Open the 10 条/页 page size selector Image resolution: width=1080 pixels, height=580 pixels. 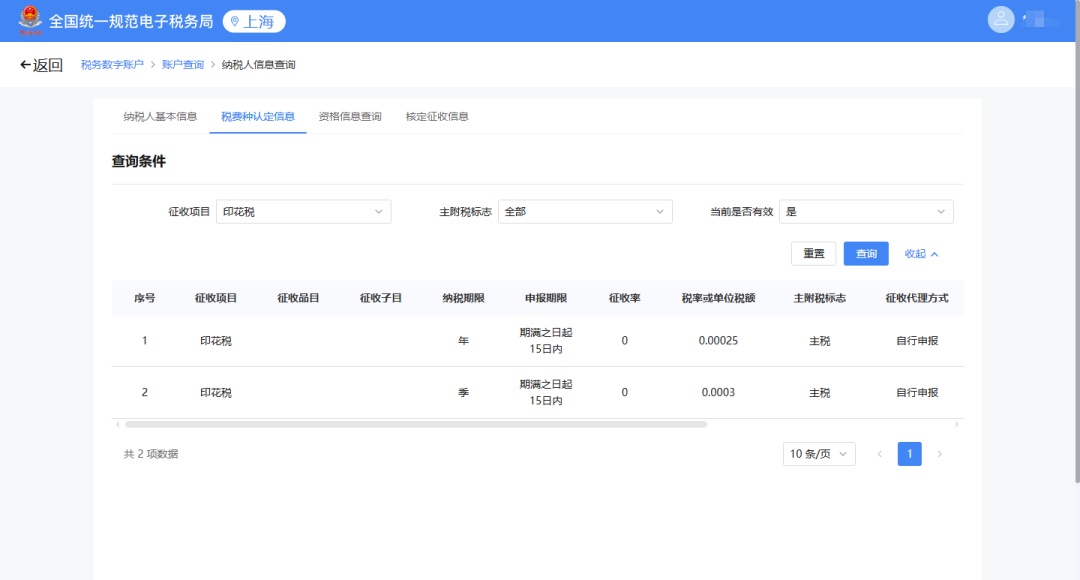pyautogui.click(x=819, y=454)
